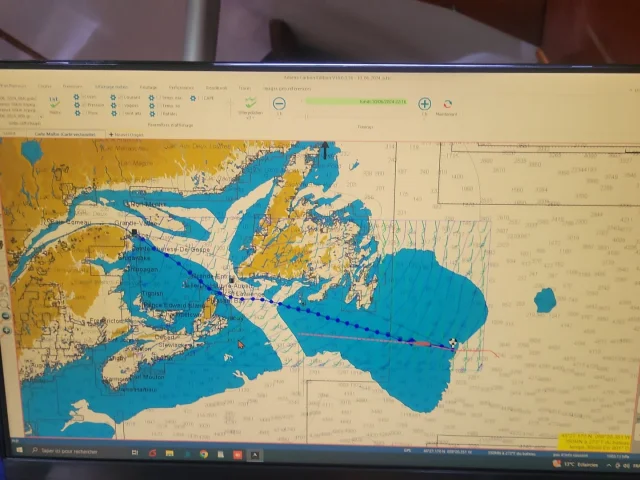Viewport: 640px width, 480px height.
Task: Click the orange boat symbol on route
Action: [x=421, y=344]
